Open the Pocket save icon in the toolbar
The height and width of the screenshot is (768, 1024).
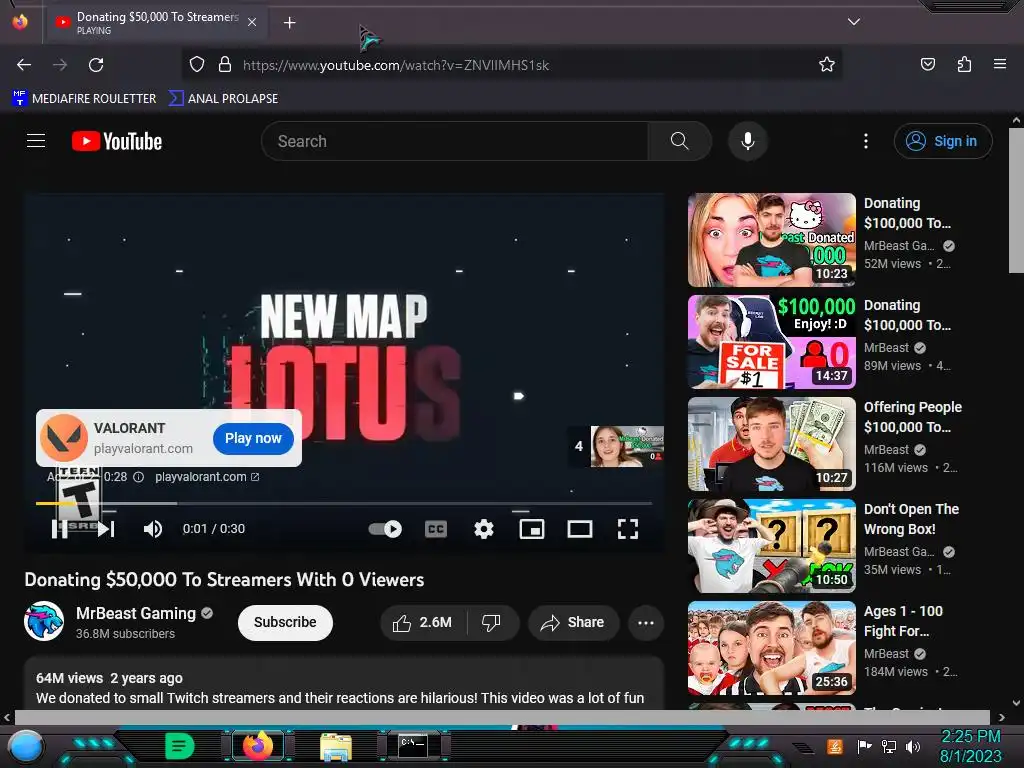927,65
